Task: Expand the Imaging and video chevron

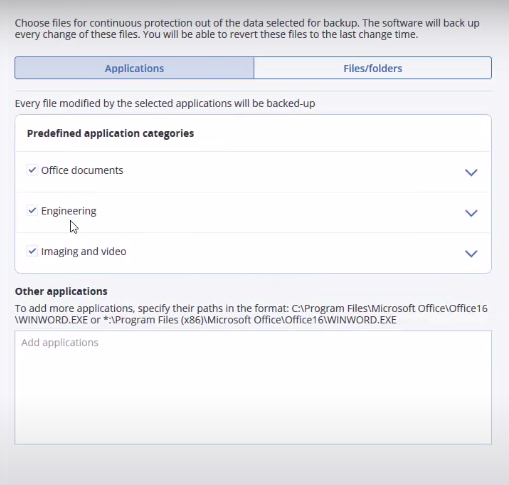Action: click(471, 253)
